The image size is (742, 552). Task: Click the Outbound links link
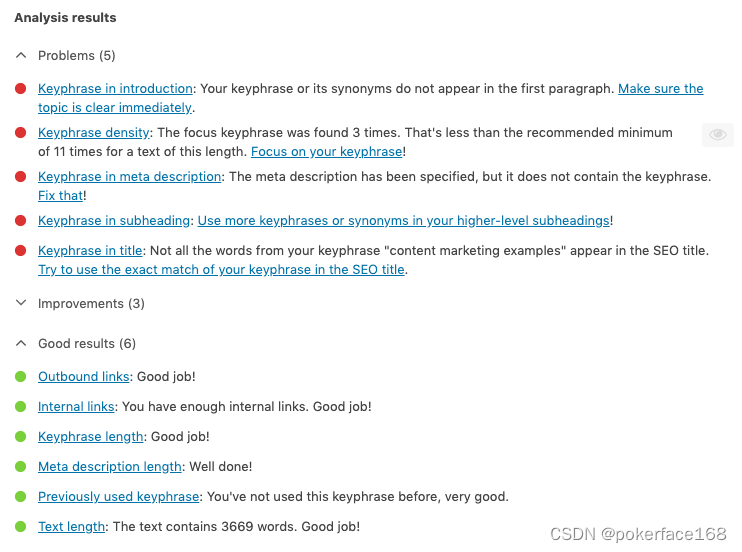(84, 376)
